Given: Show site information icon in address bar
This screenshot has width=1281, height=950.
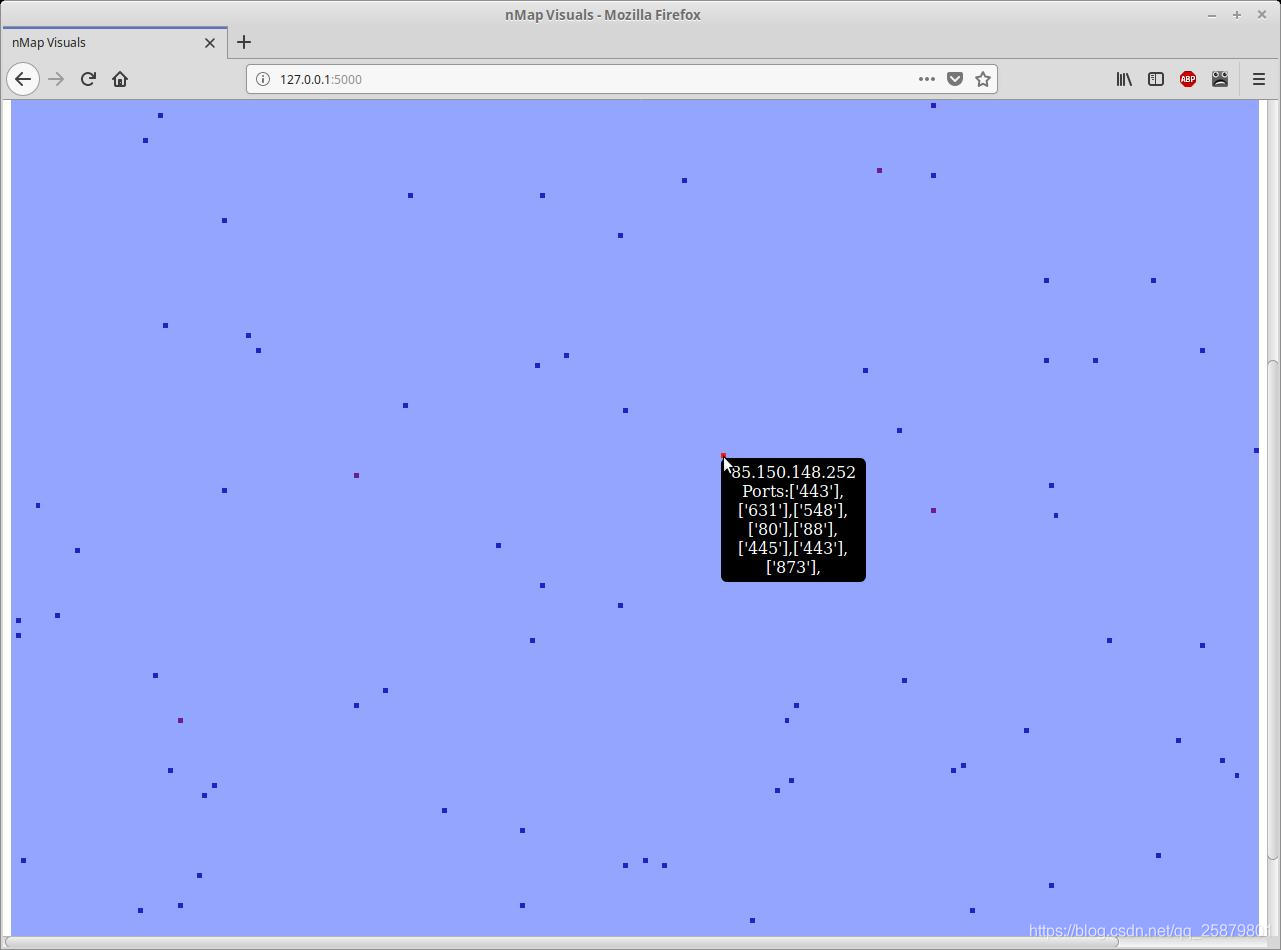Looking at the screenshot, I should click(263, 79).
